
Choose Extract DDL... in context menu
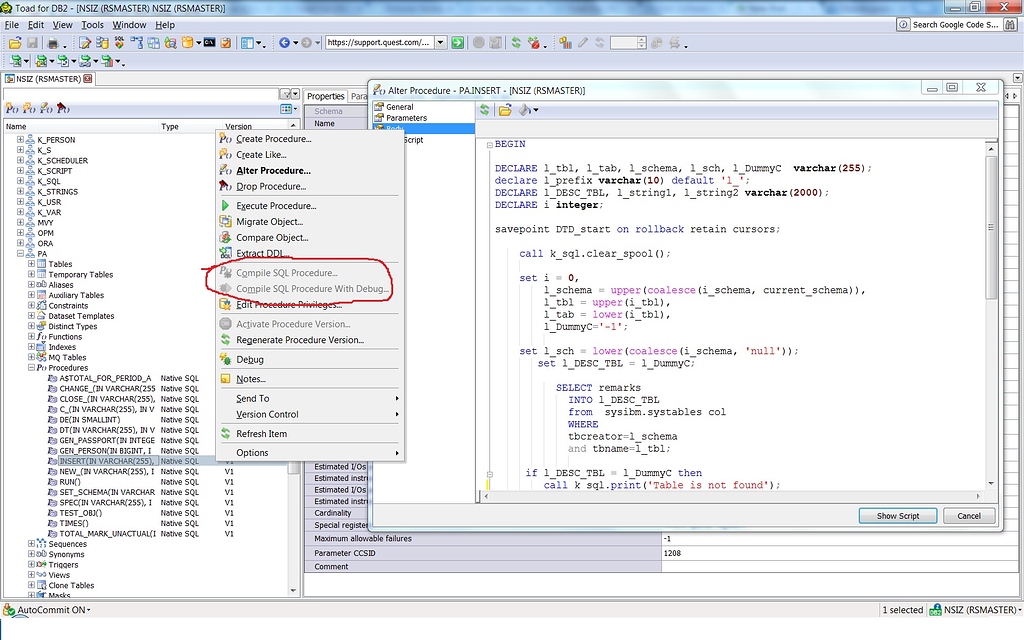coord(264,254)
